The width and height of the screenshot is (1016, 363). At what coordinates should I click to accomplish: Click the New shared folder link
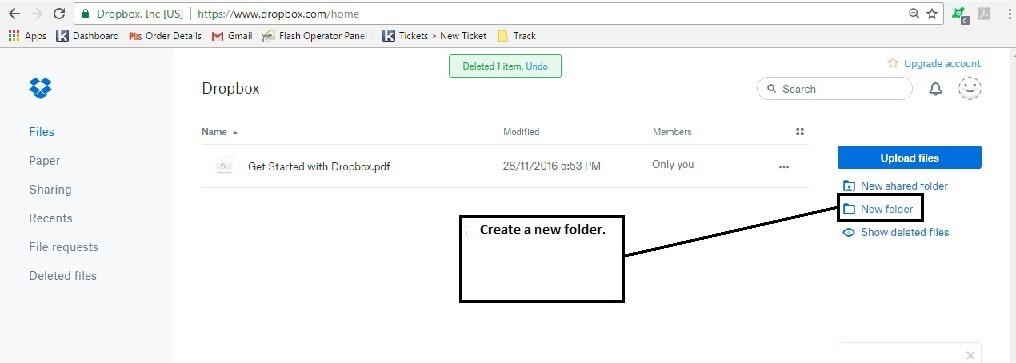point(895,186)
